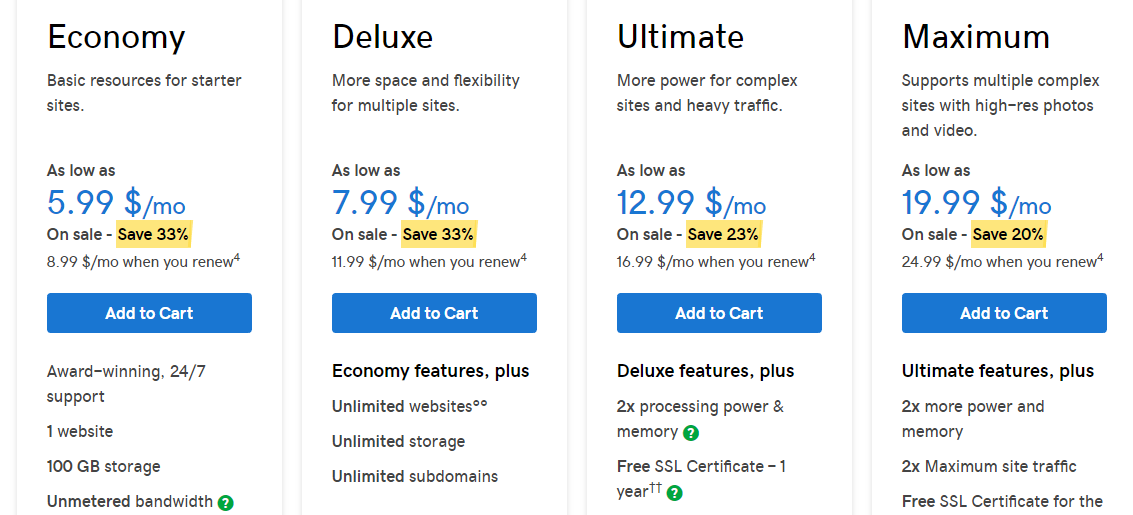Add the Economy plan to cart
The width and height of the screenshot is (1133, 515).
[150, 313]
